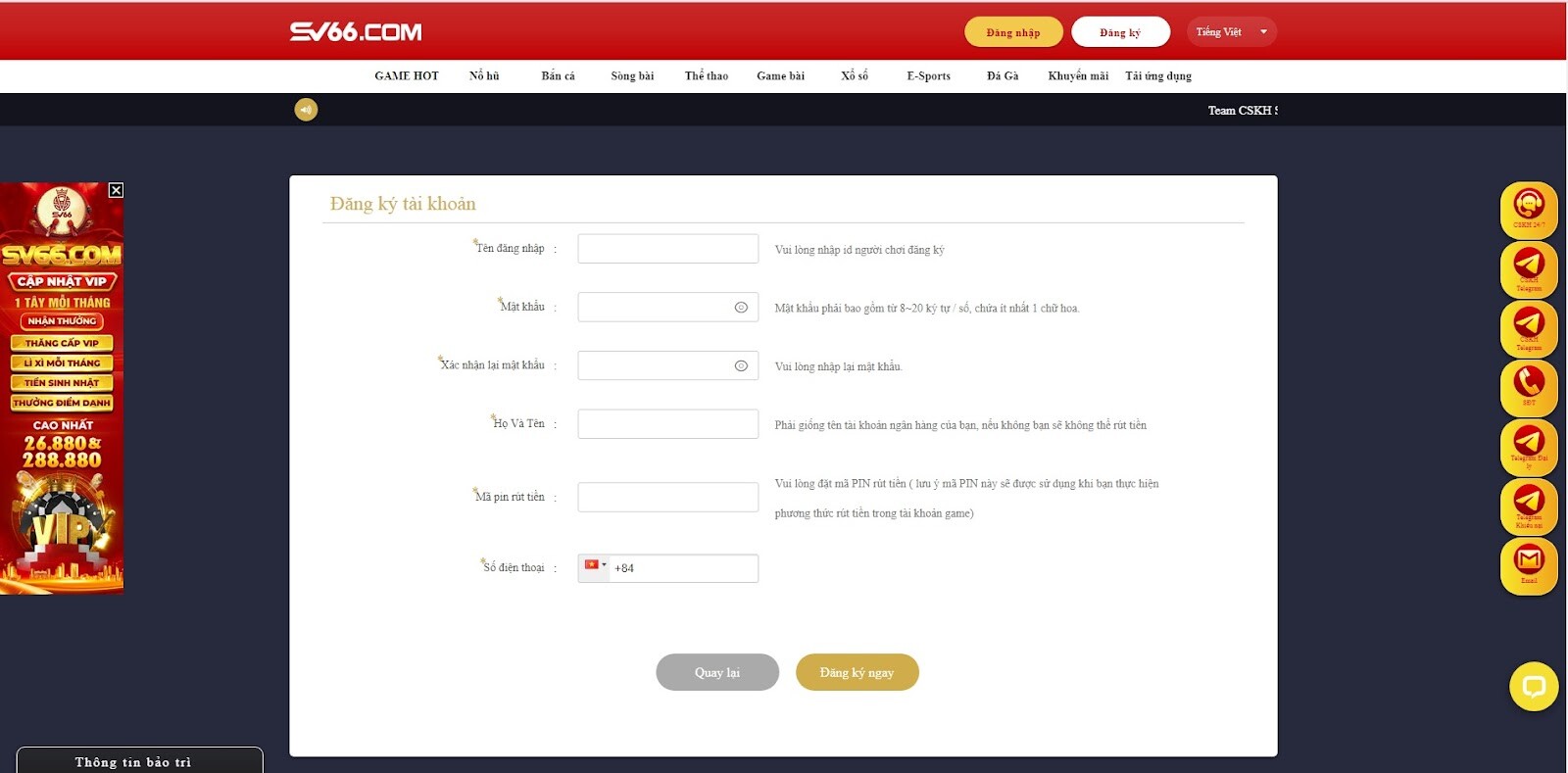Close the VIP promo banner
1568x773 pixels.
coord(116,190)
